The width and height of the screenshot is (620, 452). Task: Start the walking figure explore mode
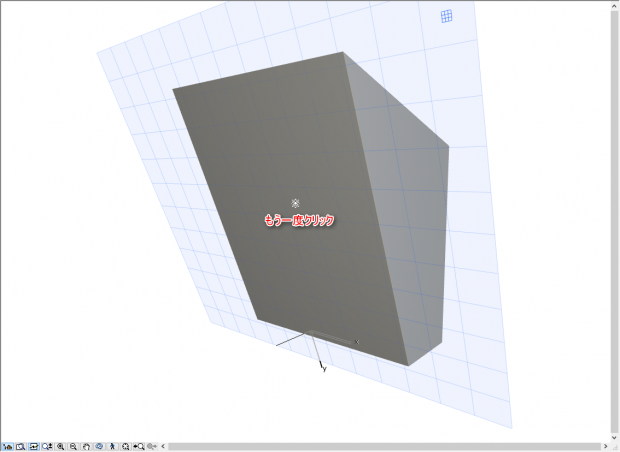(x=112, y=446)
